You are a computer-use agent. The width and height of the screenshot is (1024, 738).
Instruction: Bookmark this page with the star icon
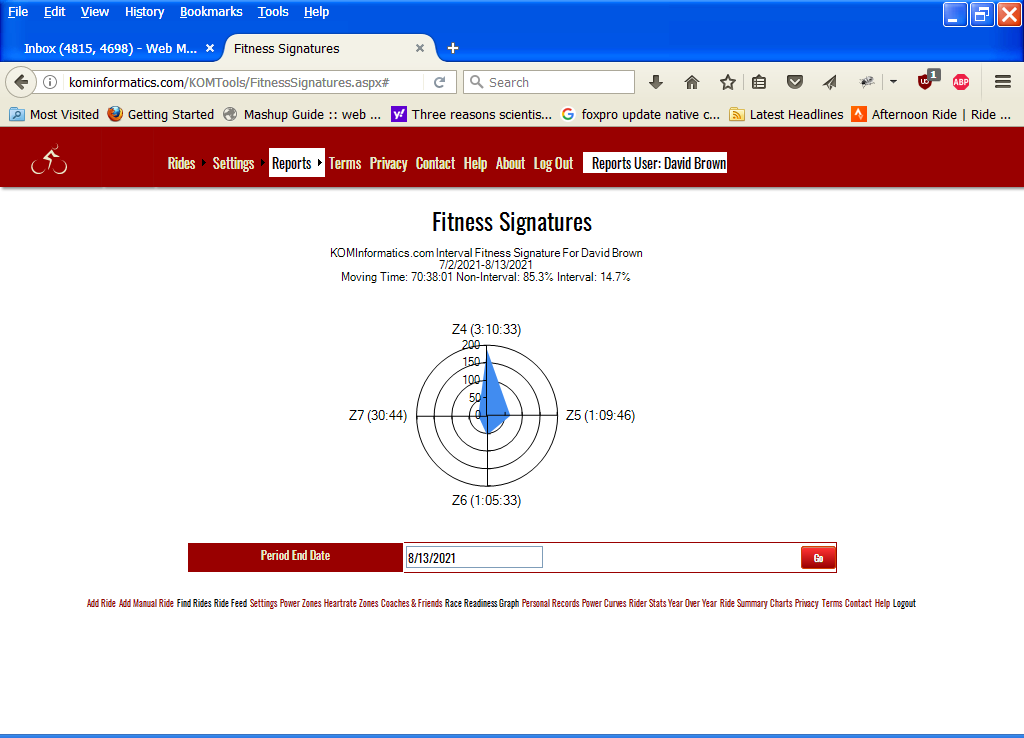[727, 82]
